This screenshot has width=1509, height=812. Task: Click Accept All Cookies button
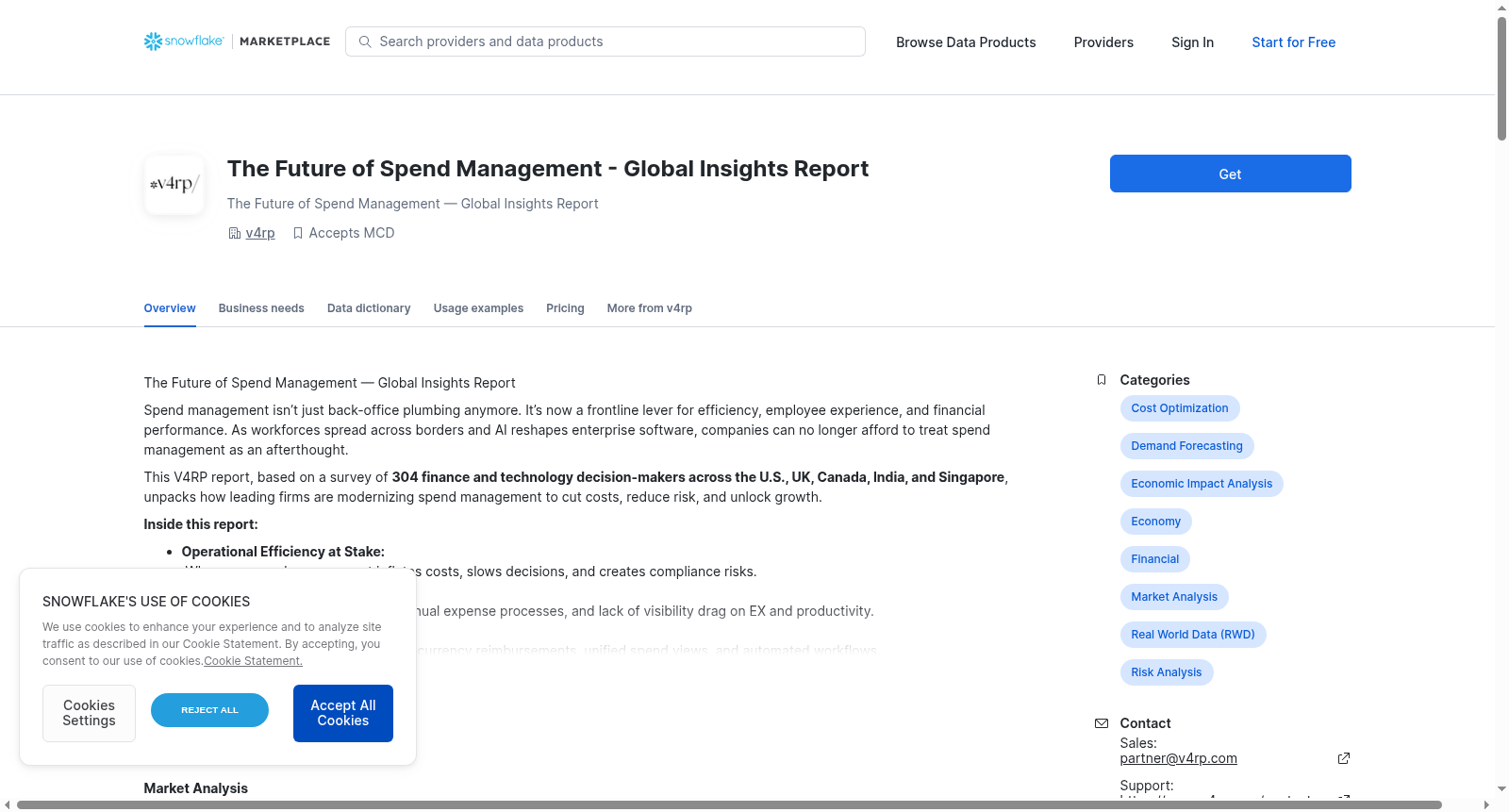click(x=343, y=713)
